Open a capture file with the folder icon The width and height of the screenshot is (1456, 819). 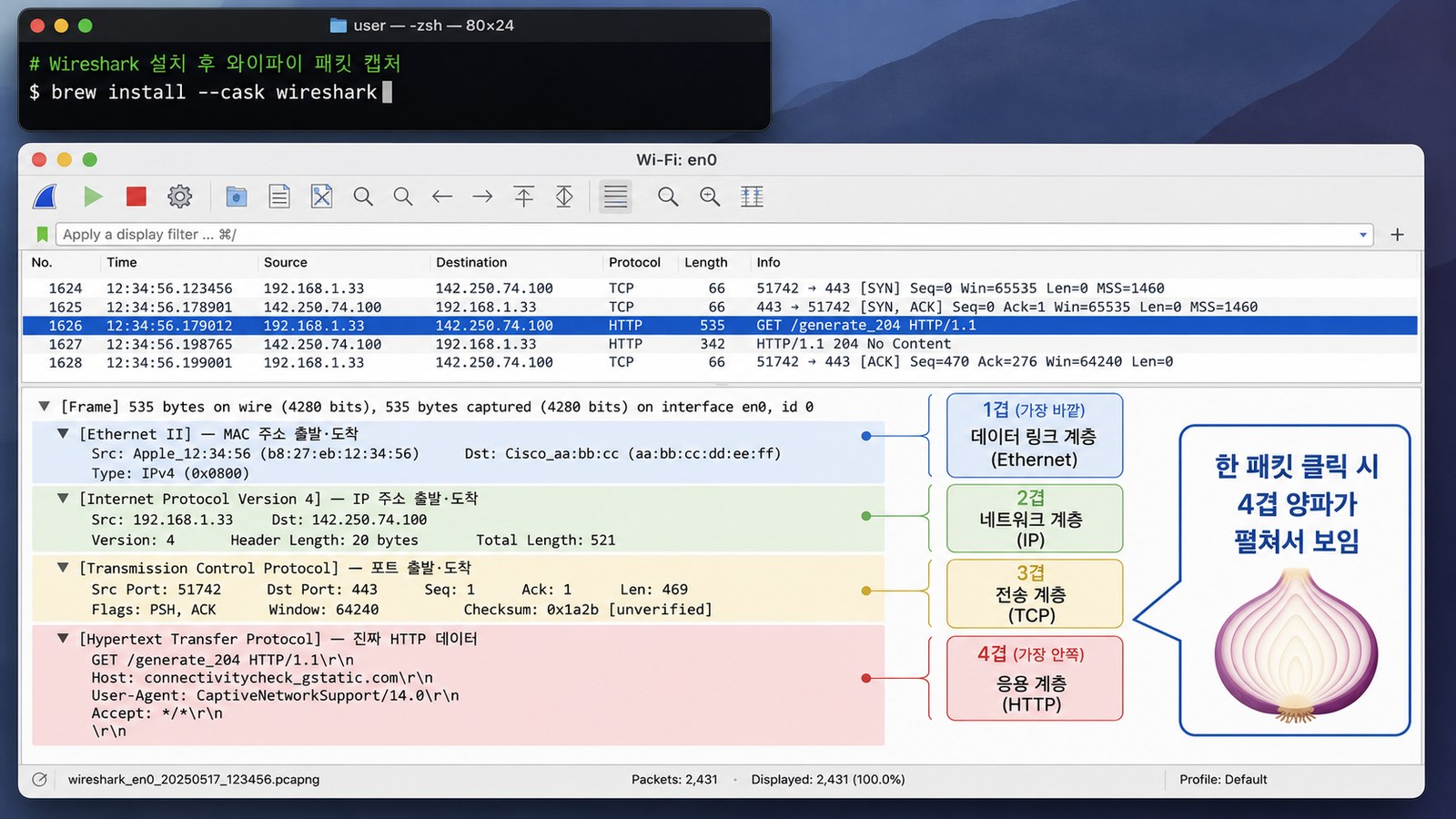coord(237,197)
